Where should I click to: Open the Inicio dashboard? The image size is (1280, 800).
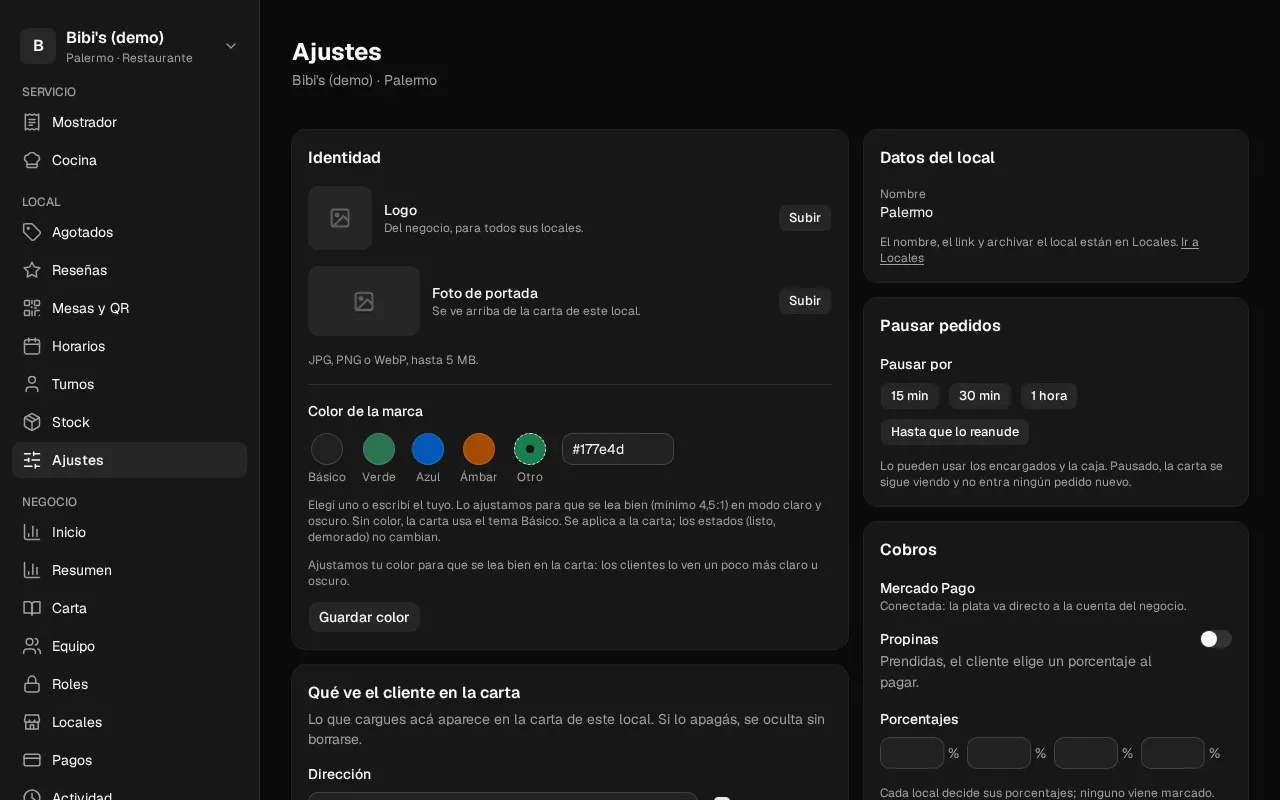(x=129, y=532)
